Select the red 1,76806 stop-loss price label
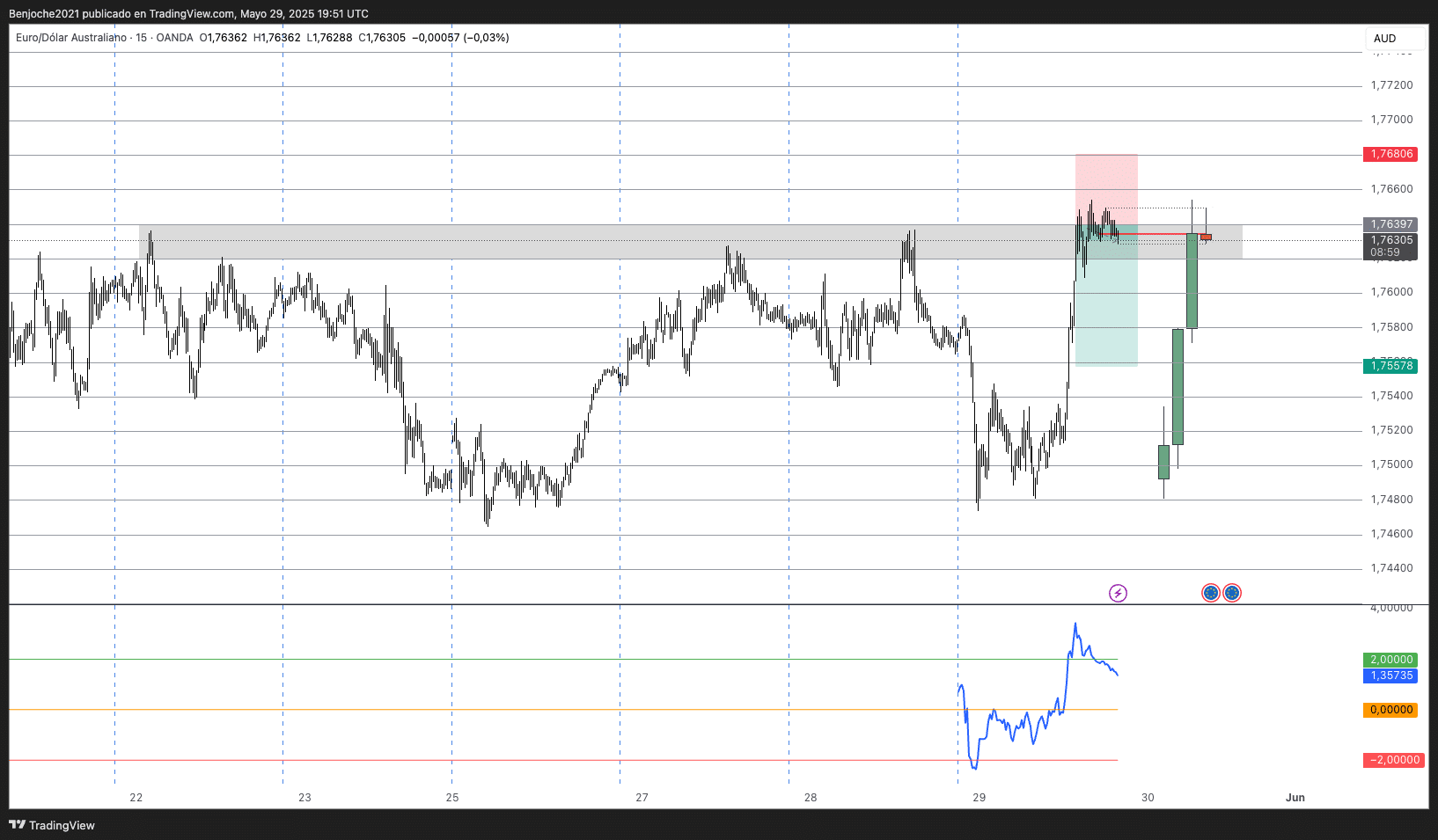 coord(1390,154)
